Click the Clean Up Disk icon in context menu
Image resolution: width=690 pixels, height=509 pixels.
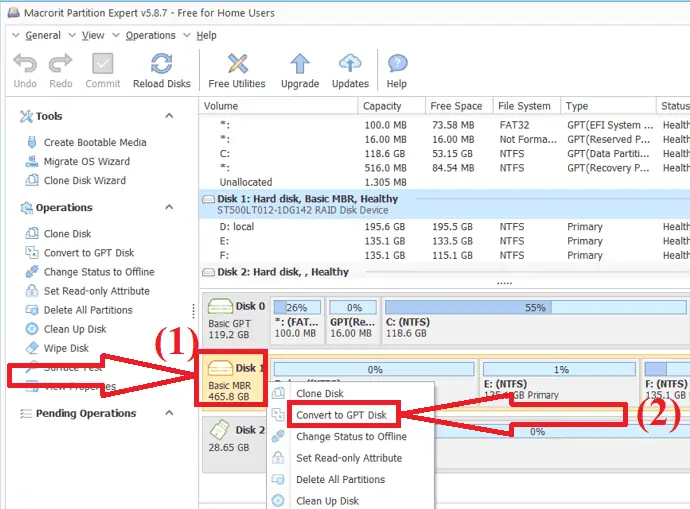pos(278,501)
